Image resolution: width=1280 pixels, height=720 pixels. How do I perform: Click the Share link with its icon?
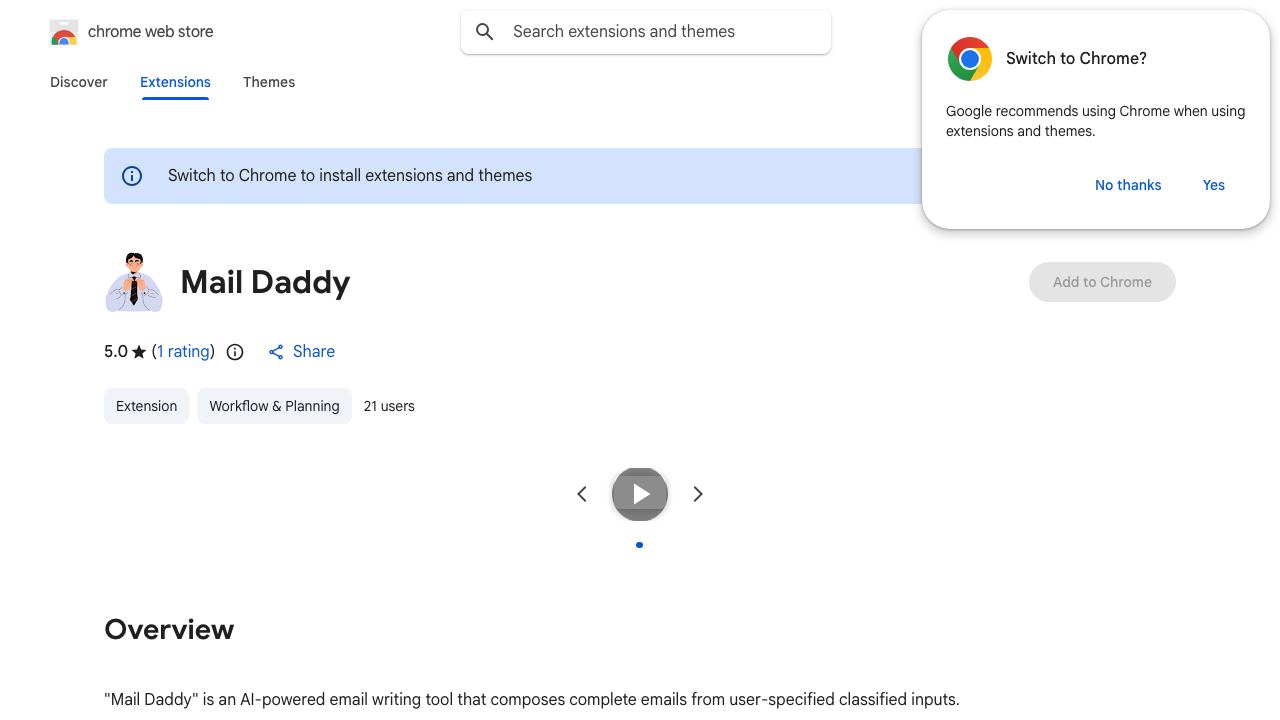click(302, 352)
